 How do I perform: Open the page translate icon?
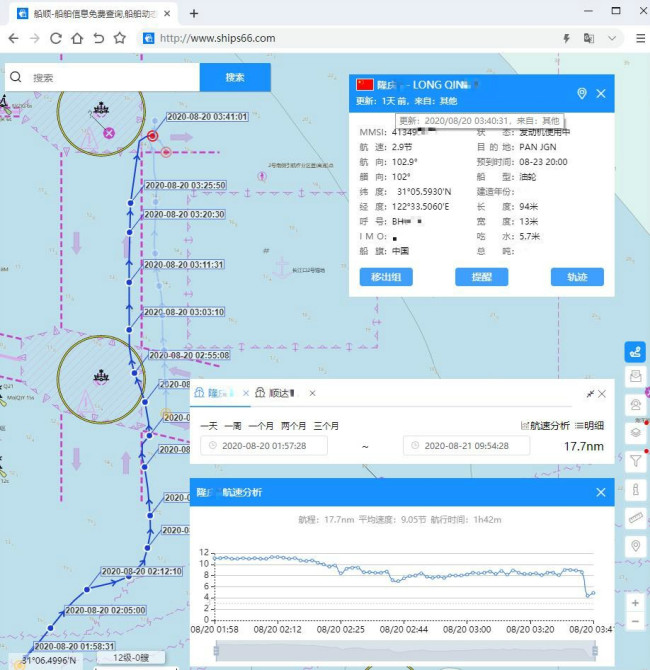[589, 38]
